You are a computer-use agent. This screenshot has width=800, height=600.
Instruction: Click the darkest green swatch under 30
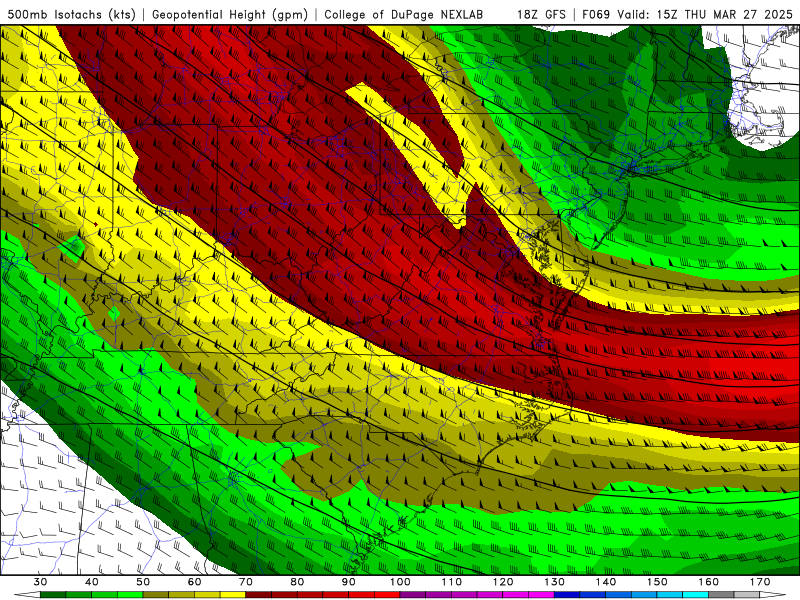pos(53,596)
